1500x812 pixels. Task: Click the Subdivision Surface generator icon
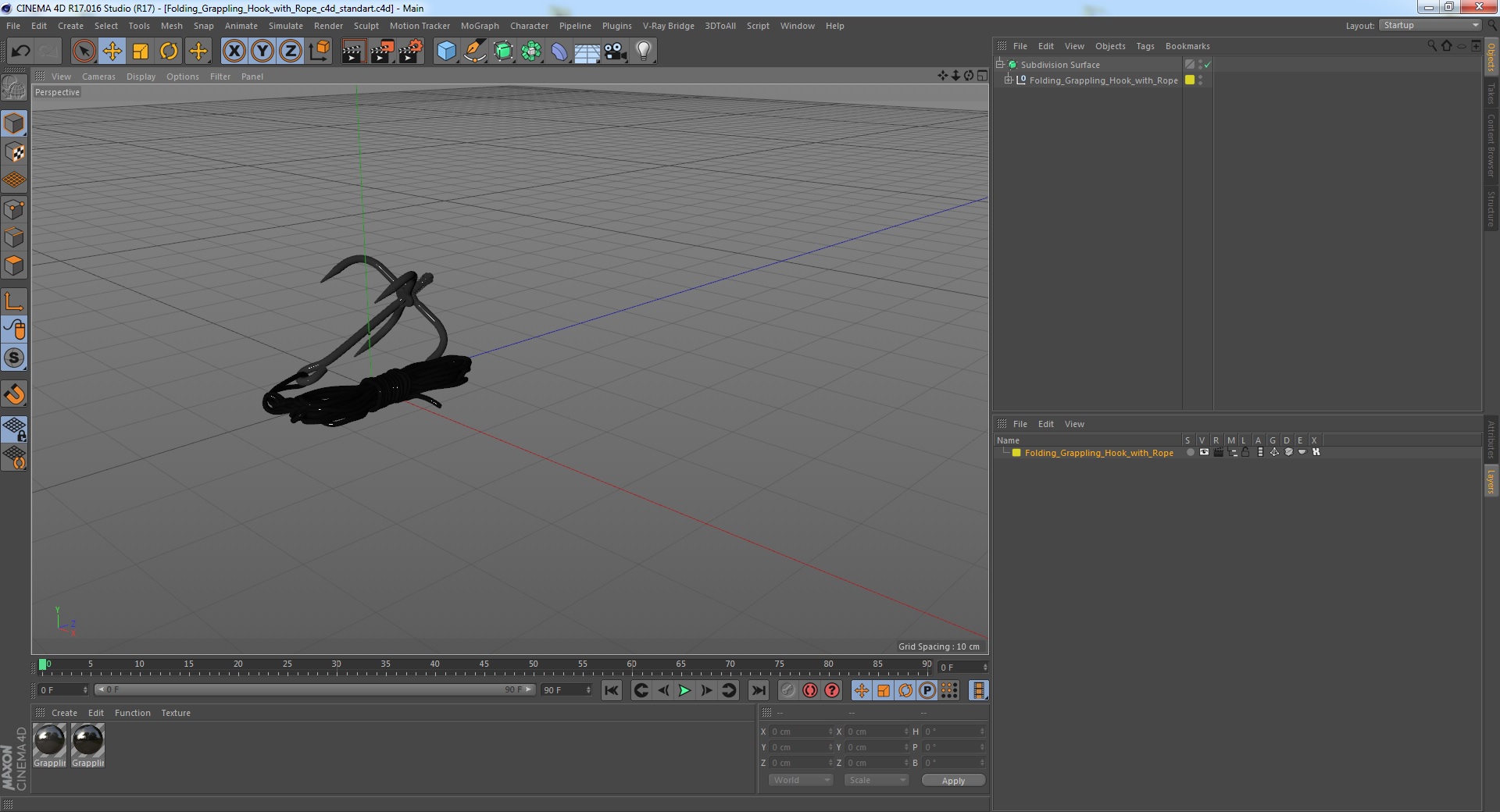coord(503,52)
